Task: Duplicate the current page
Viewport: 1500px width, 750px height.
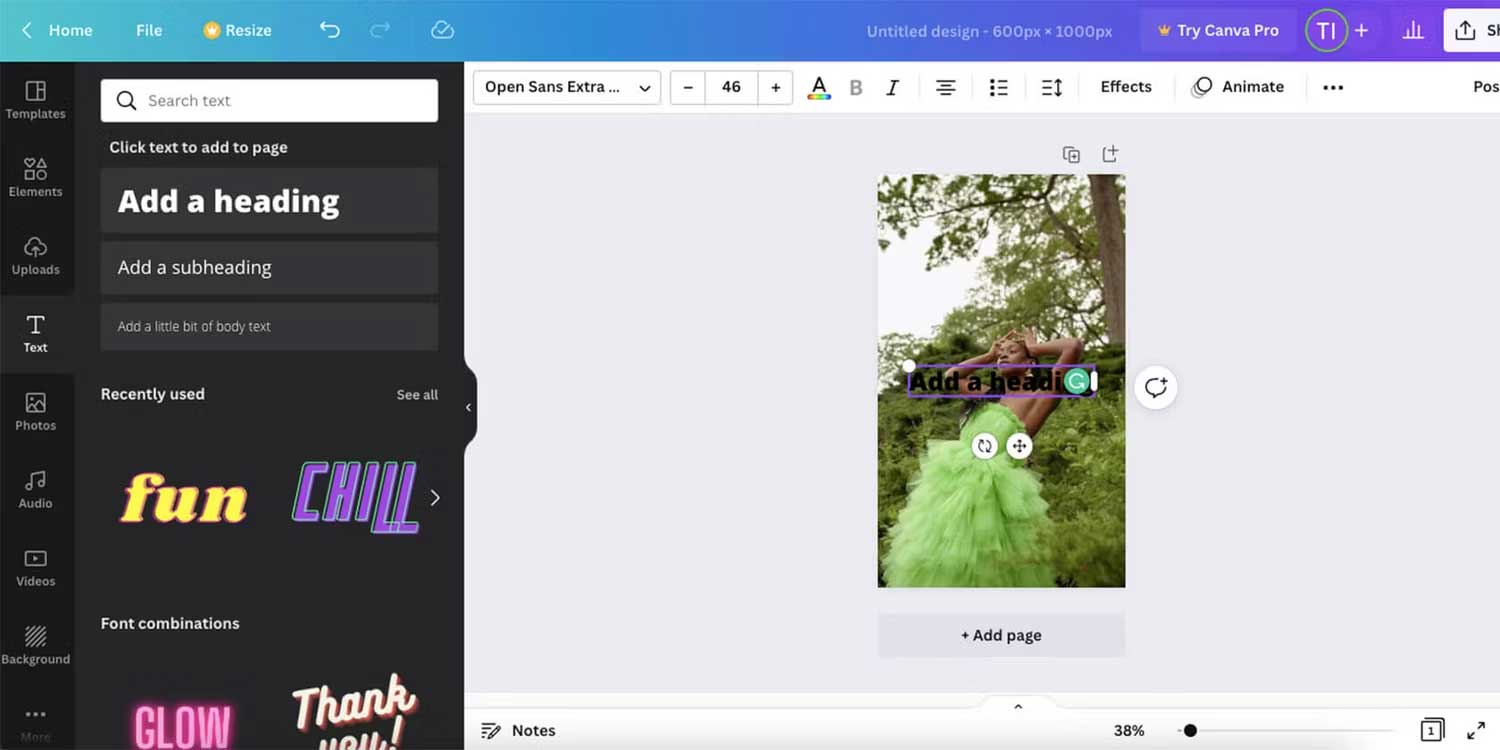Action: [x=1071, y=154]
